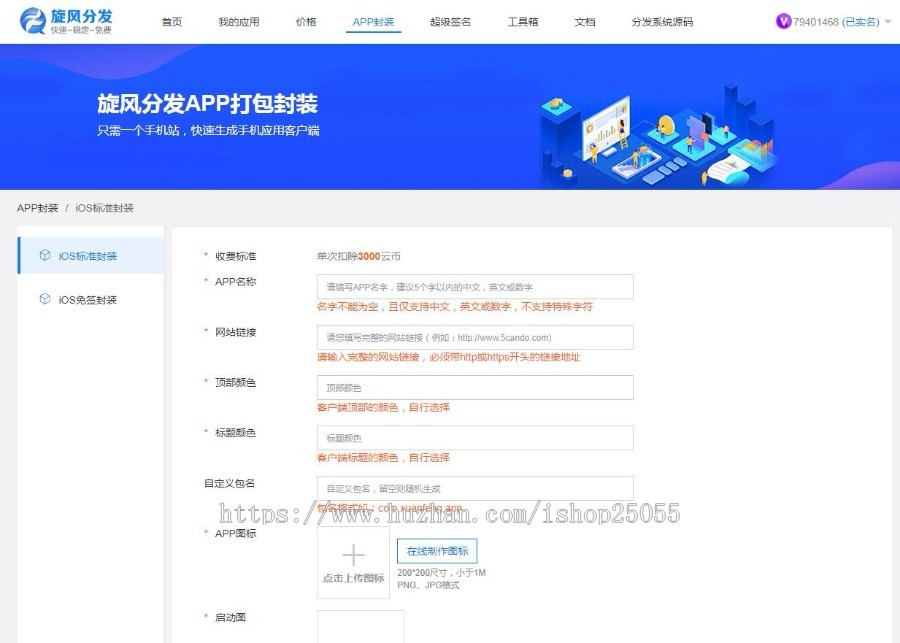Click the APP名称 input field

coord(475,286)
